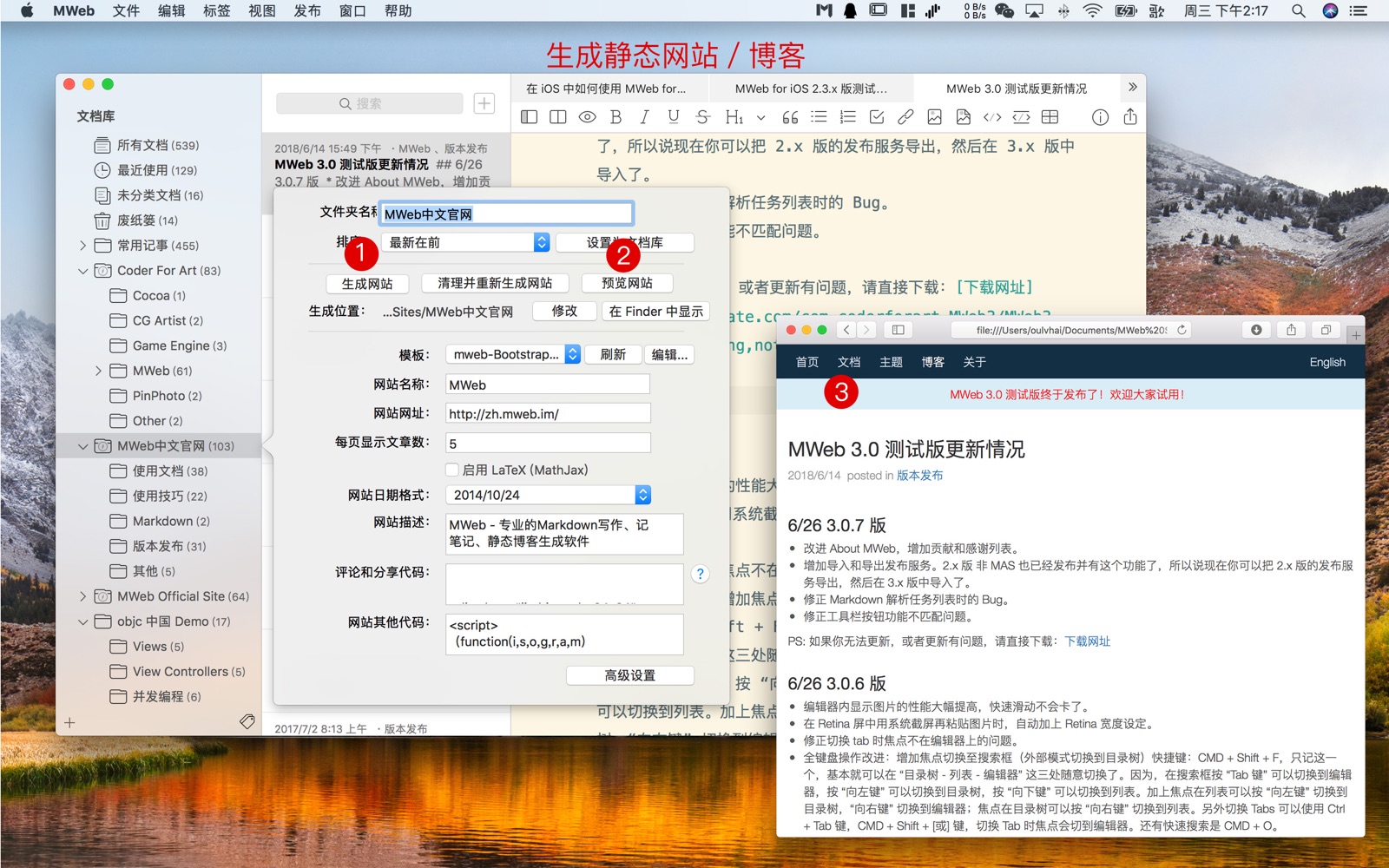Open 博客 in the website navigation bar
Image resolution: width=1389 pixels, height=868 pixels.
coord(933,362)
